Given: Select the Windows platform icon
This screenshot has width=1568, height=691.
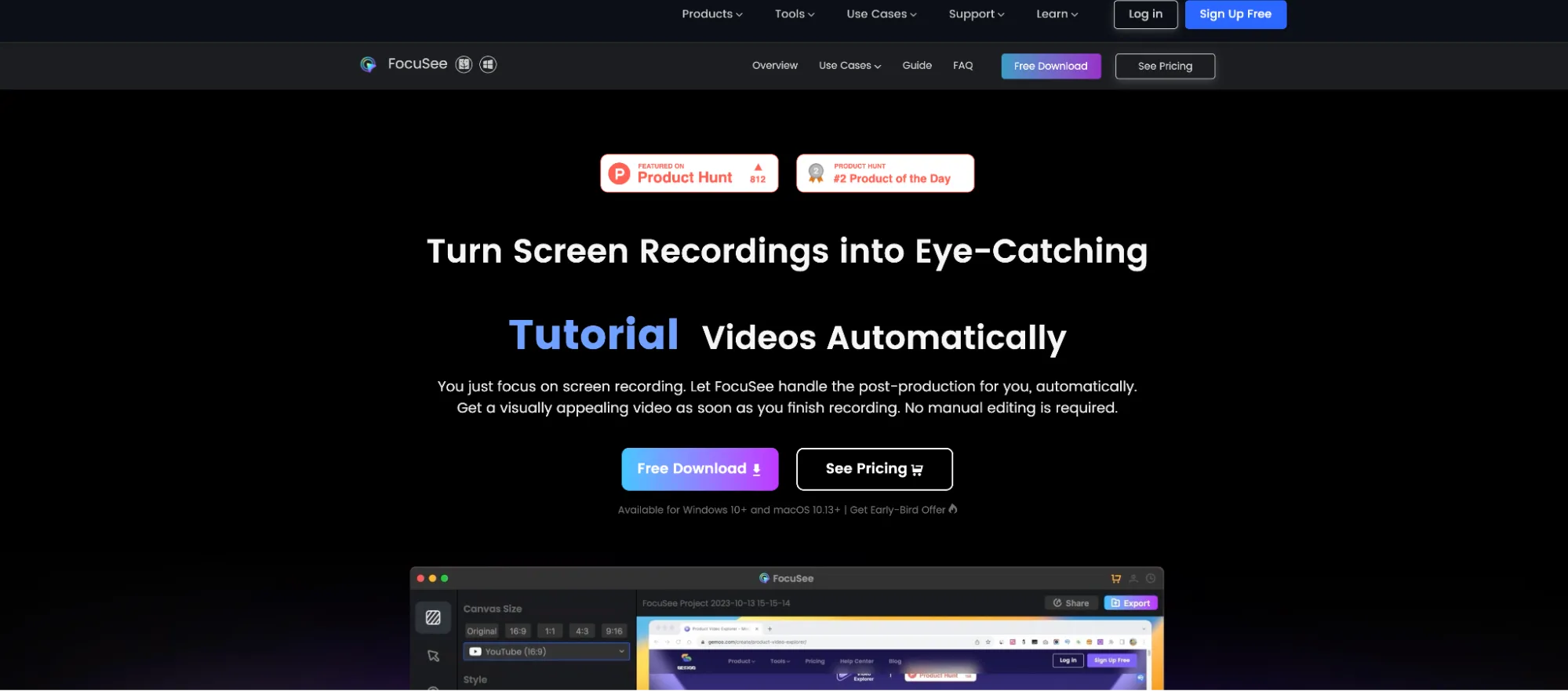Looking at the screenshot, I should coord(488,64).
